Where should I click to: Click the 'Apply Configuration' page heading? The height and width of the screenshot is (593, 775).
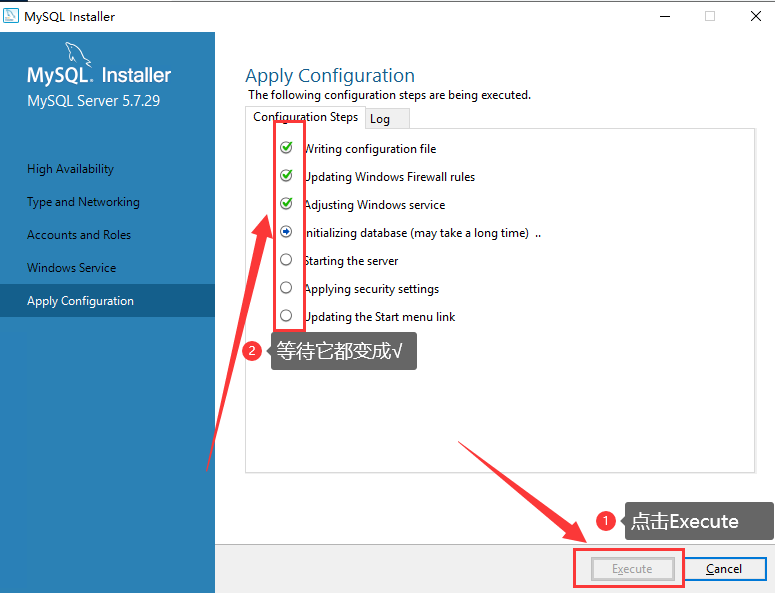tap(330, 76)
